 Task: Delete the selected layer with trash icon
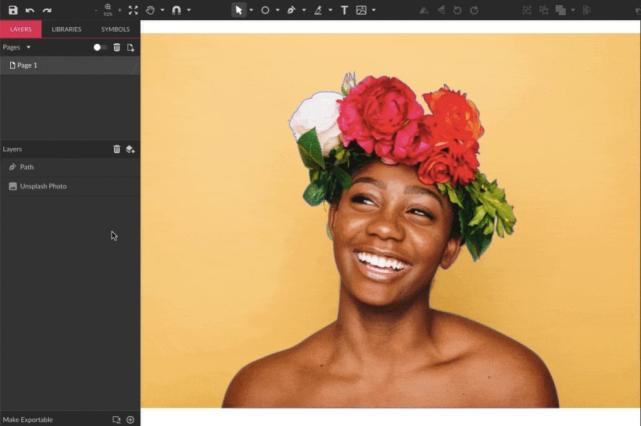[116, 149]
